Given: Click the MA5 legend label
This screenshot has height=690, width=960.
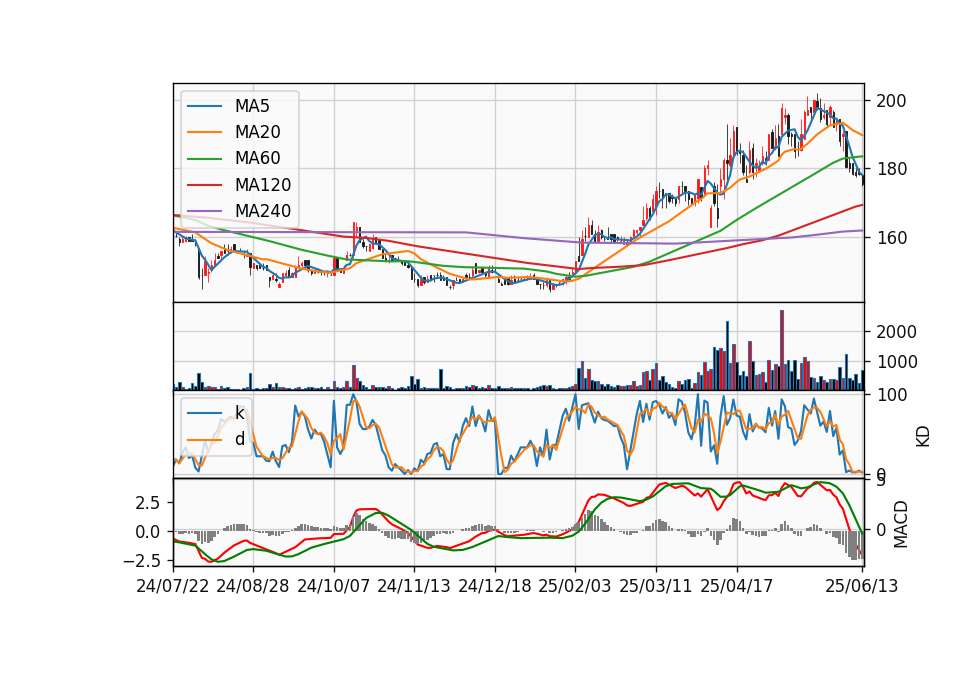Looking at the screenshot, I should coord(252,106).
